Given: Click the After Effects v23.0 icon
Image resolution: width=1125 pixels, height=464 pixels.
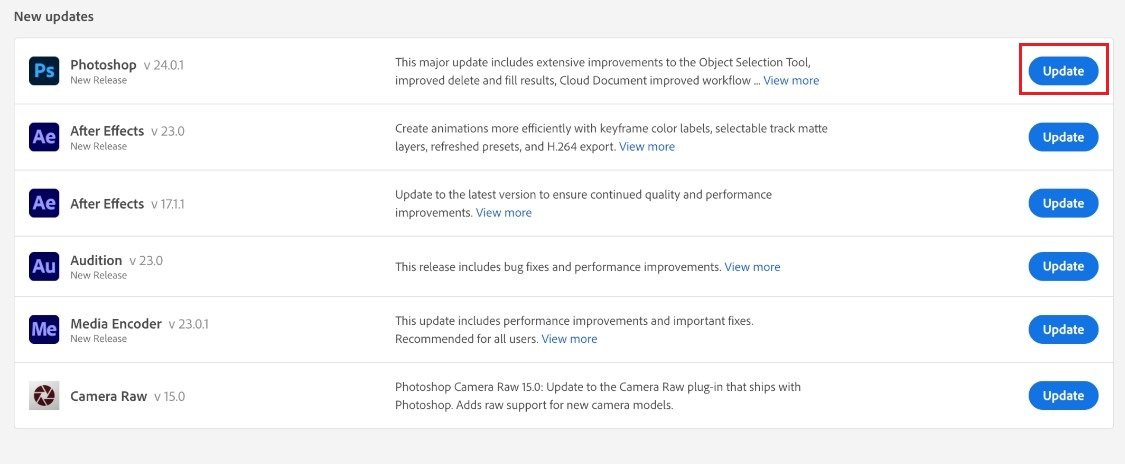Looking at the screenshot, I should [44, 137].
